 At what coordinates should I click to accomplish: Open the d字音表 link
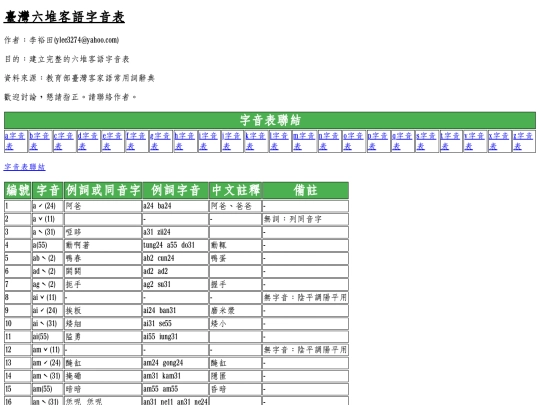(x=88, y=141)
